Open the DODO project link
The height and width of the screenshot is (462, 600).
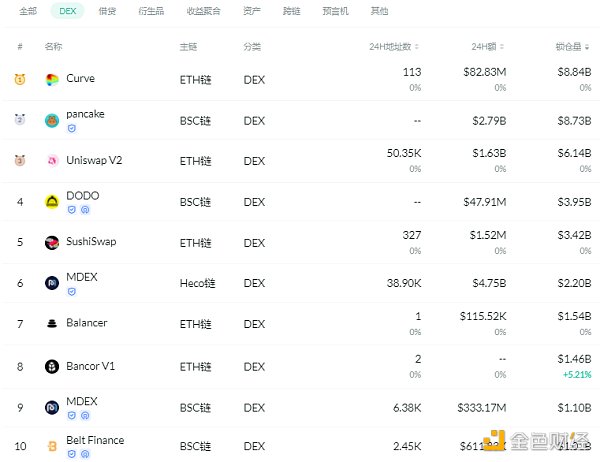(x=83, y=196)
